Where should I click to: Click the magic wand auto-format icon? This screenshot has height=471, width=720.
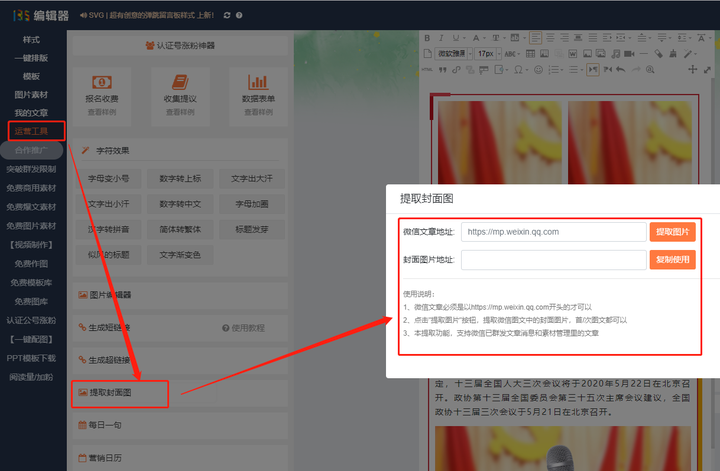point(687,54)
